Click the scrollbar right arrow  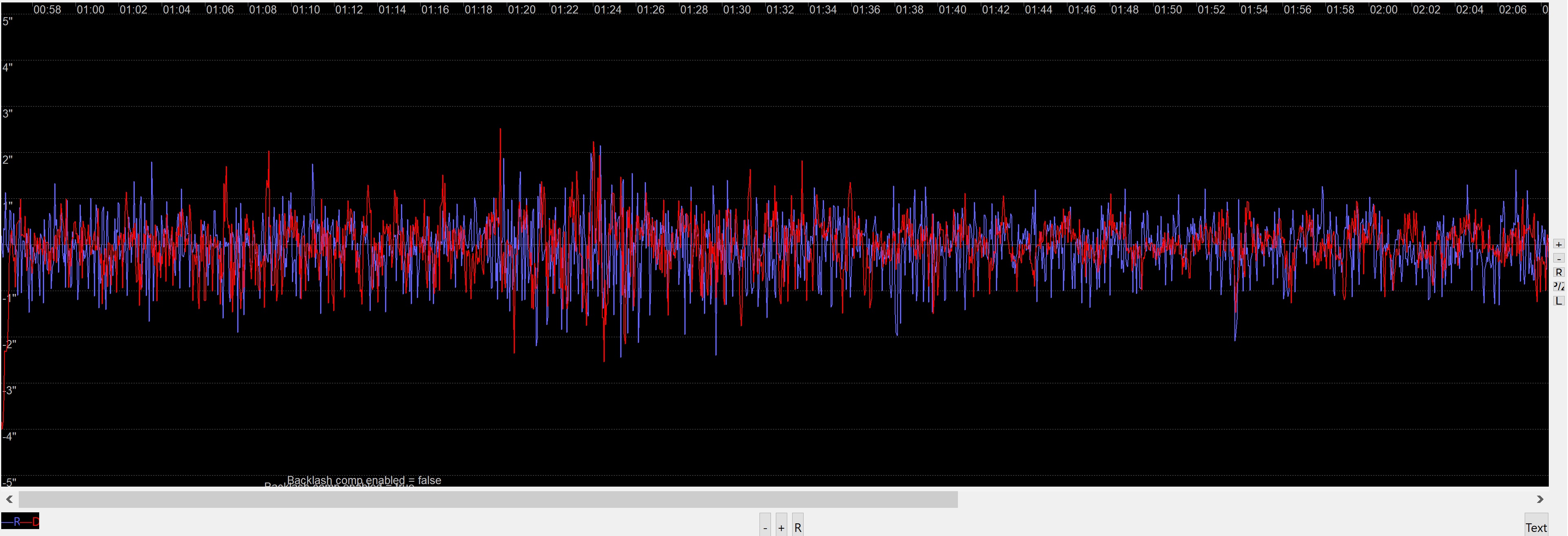[1540, 500]
